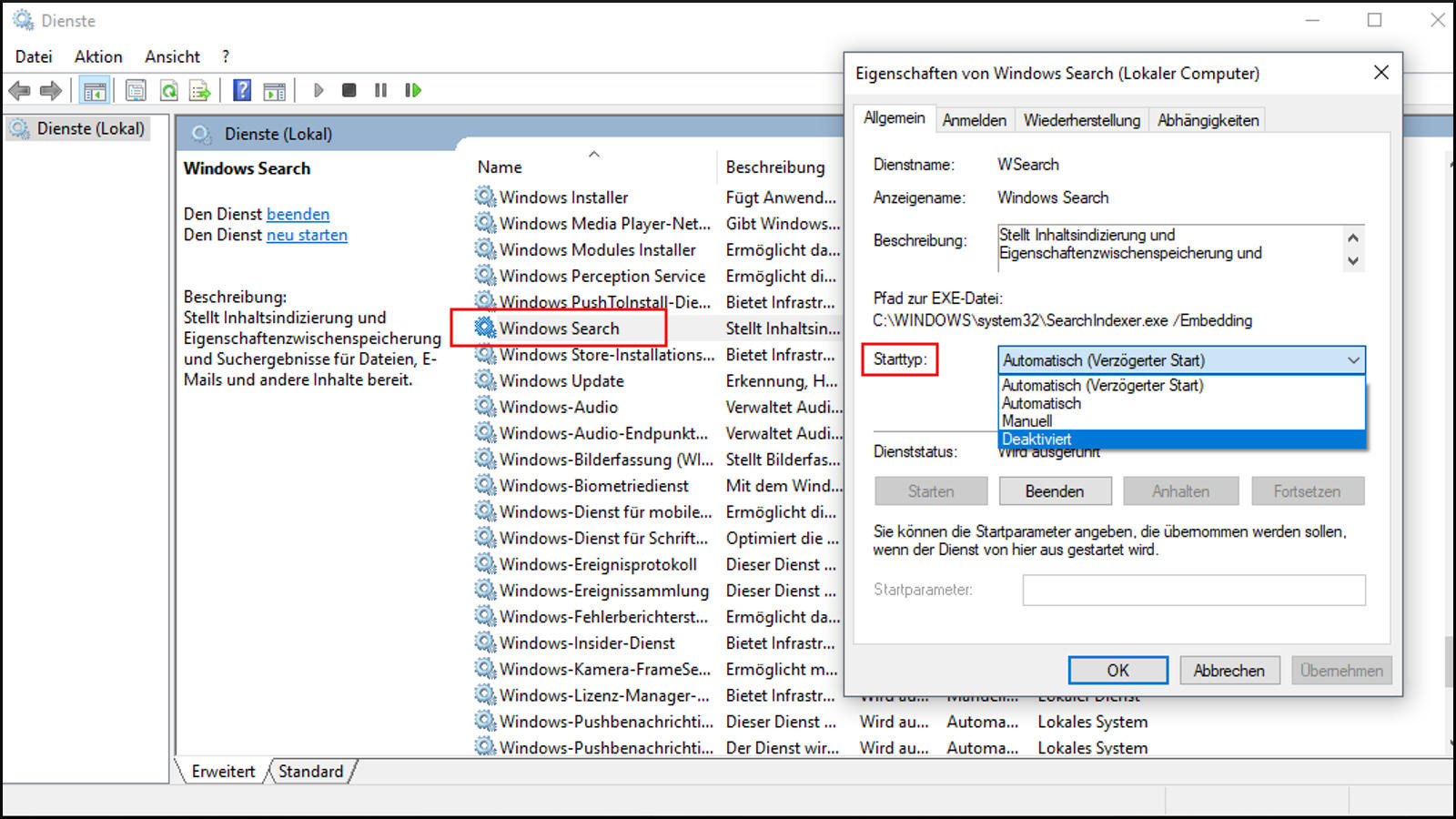Switch to the Standard view tab
The image size is (1456, 819).
click(310, 771)
